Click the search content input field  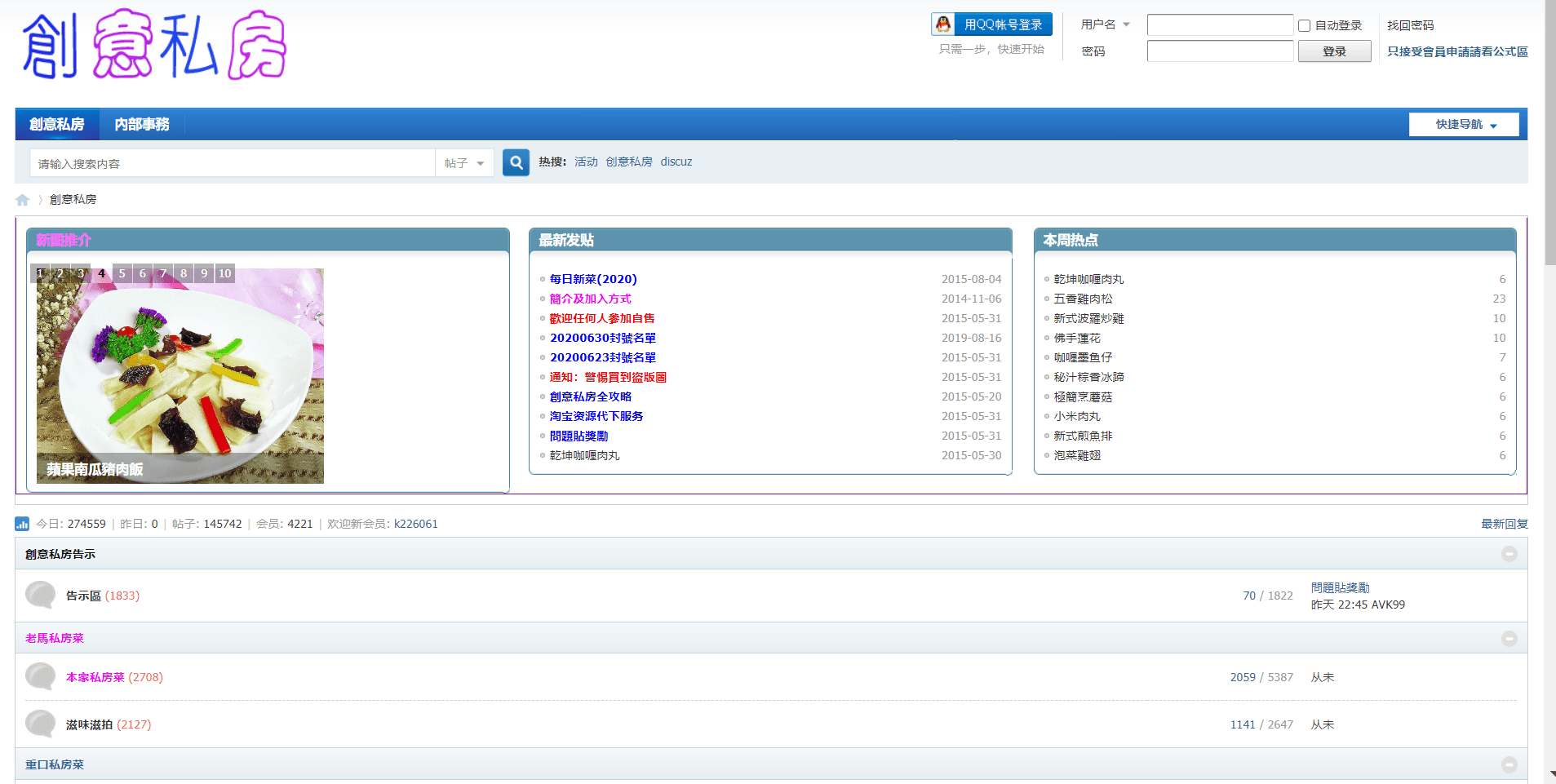point(233,163)
